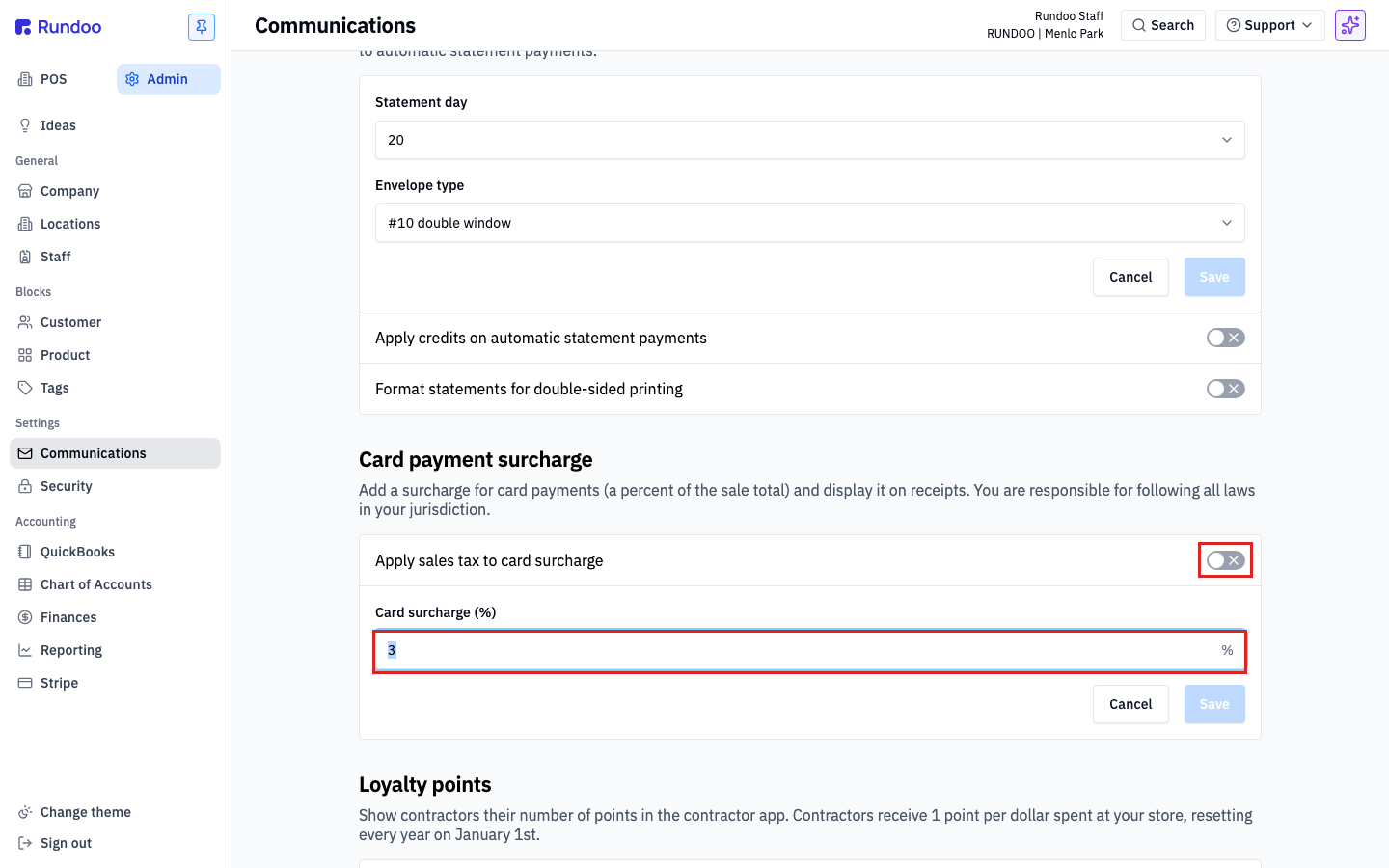1389x868 pixels.
Task: Open Product blocks page
Action: (116, 355)
